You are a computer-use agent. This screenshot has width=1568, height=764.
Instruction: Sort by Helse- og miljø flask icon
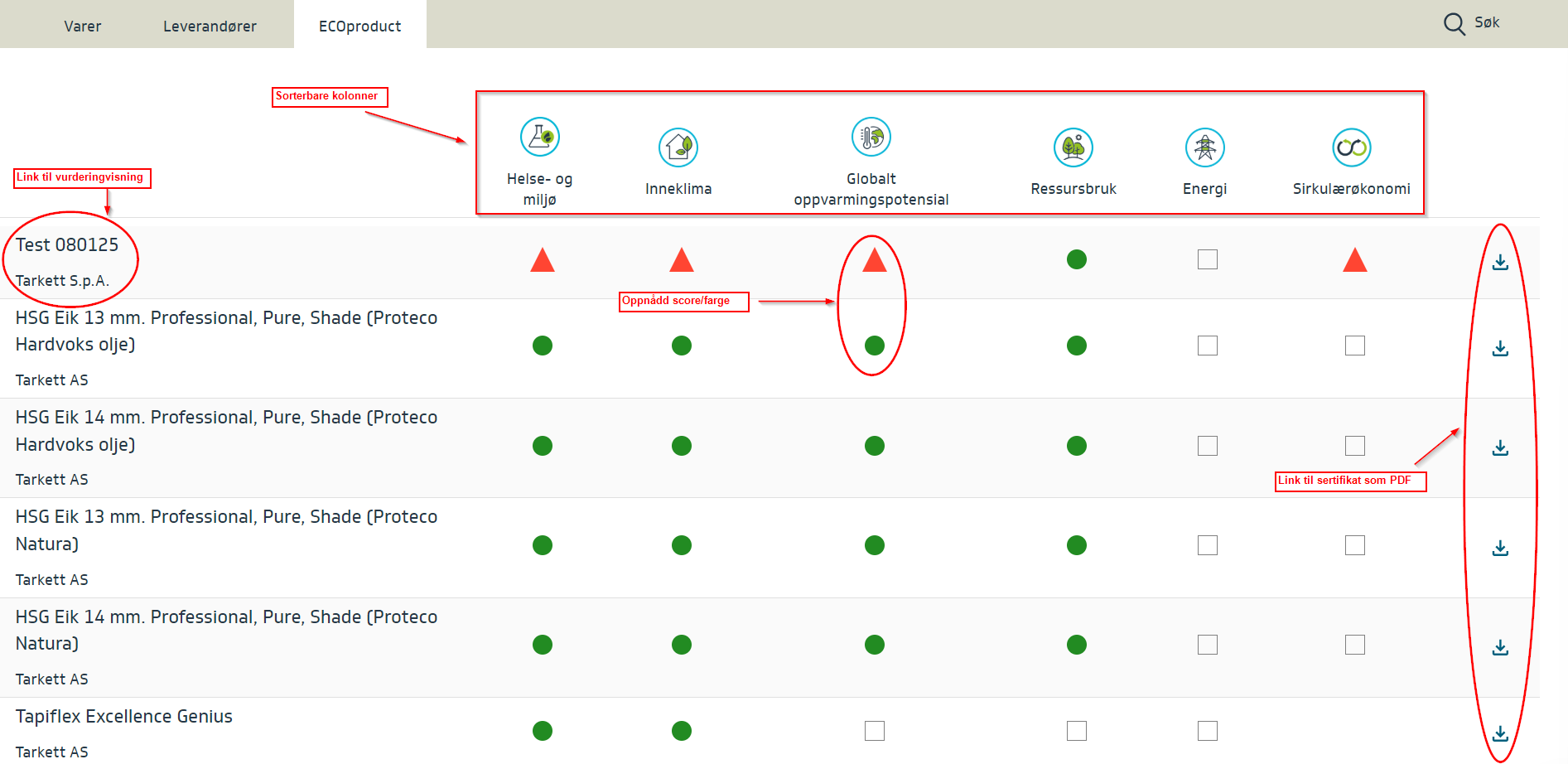(540, 137)
